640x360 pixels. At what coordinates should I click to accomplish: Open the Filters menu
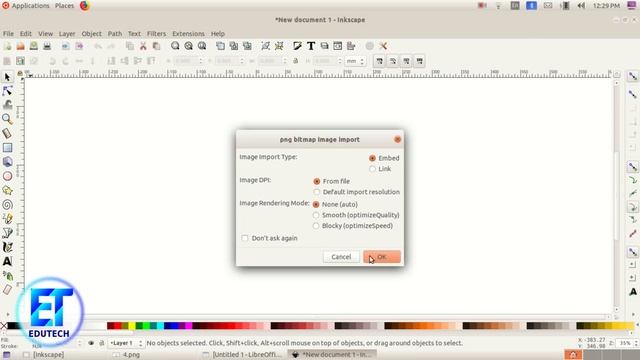[x=156, y=33]
